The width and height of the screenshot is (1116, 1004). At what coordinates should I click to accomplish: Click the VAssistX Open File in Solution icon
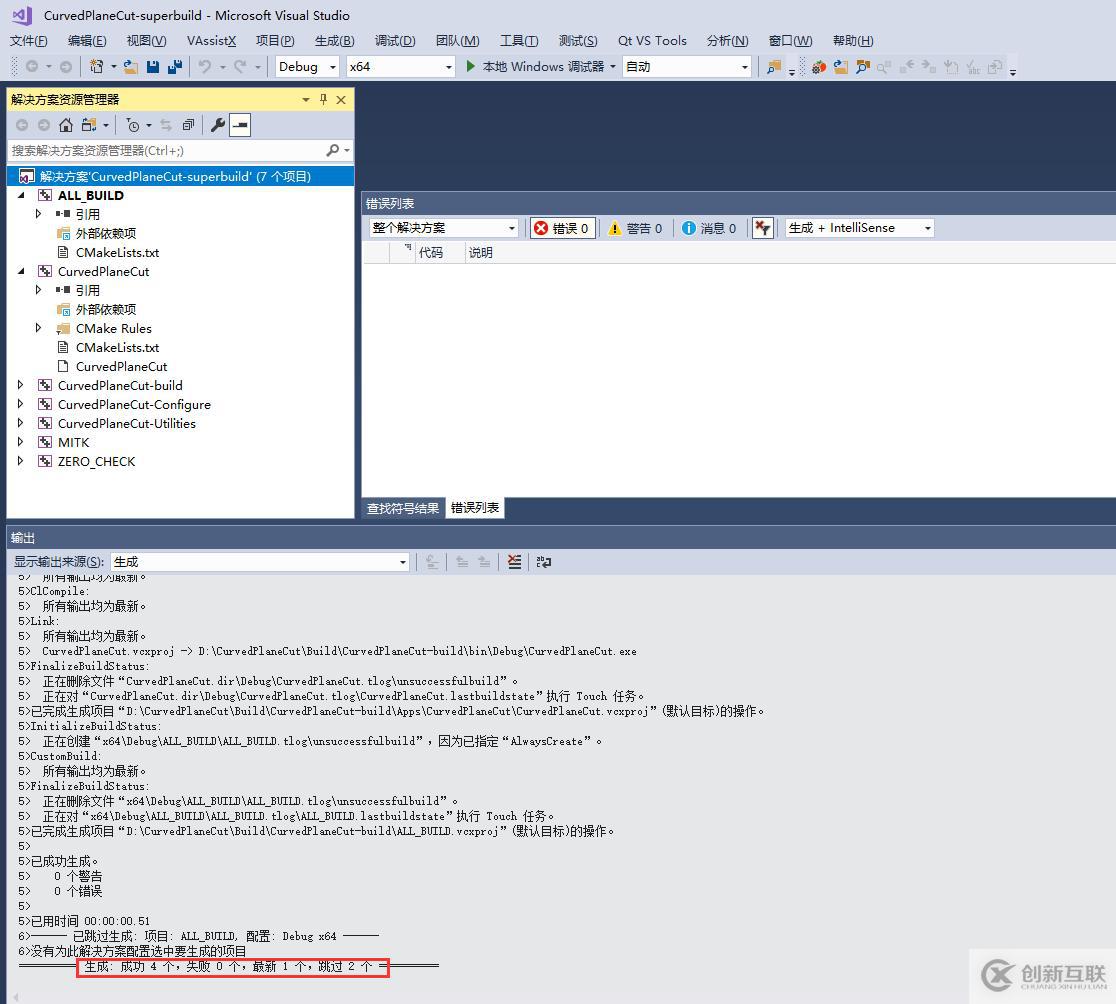[841, 67]
